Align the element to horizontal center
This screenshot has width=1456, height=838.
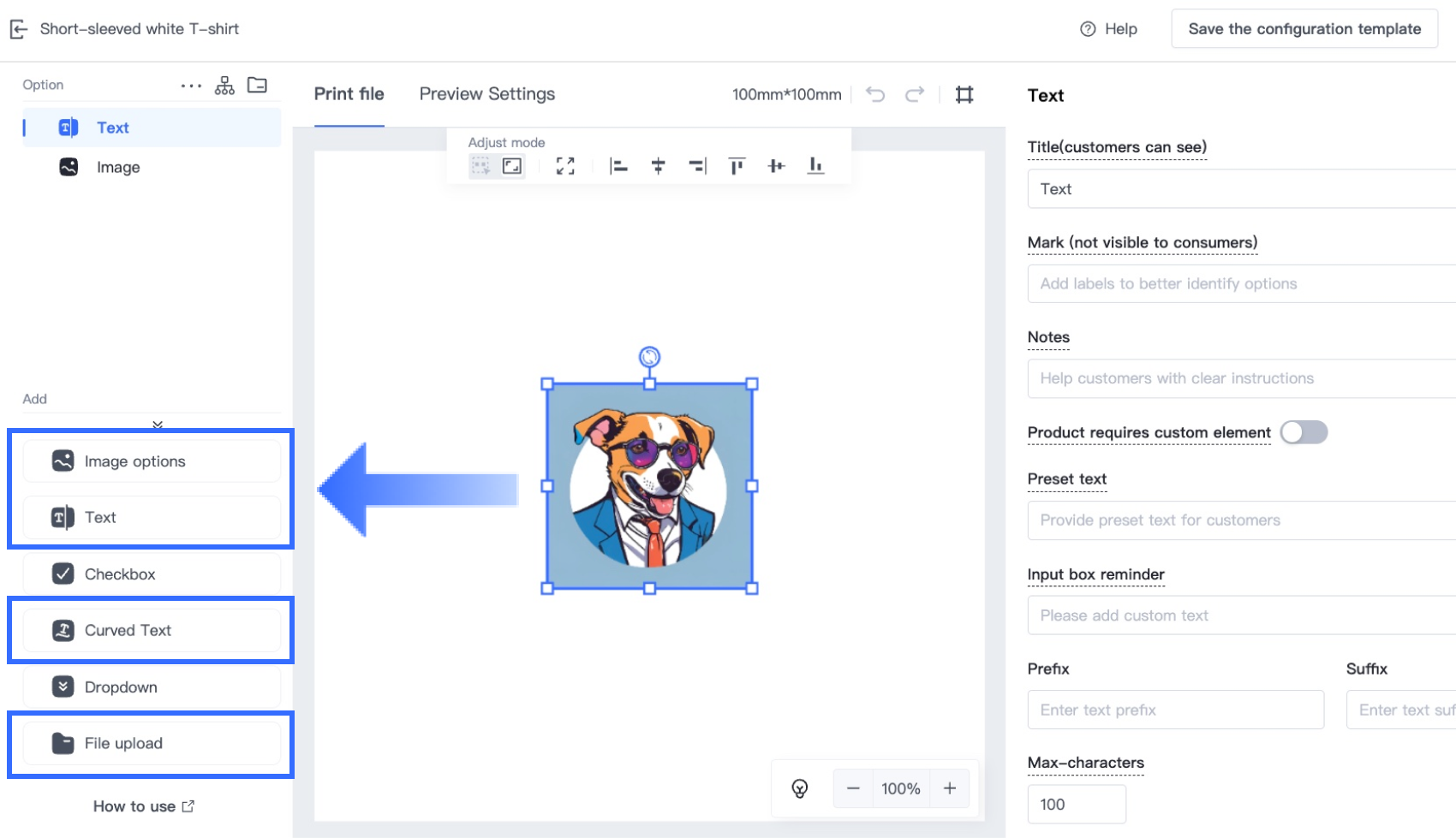[658, 166]
